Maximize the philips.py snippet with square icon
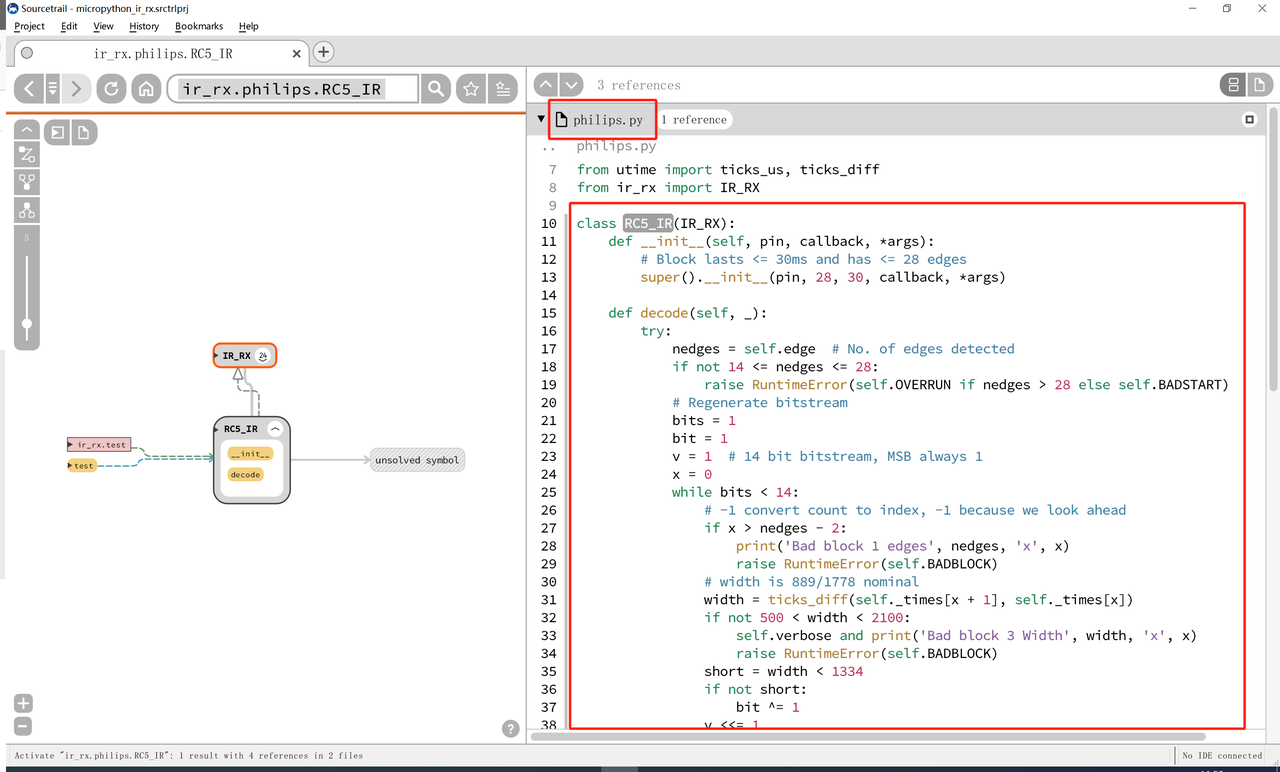This screenshot has height=772, width=1280. [1249, 120]
